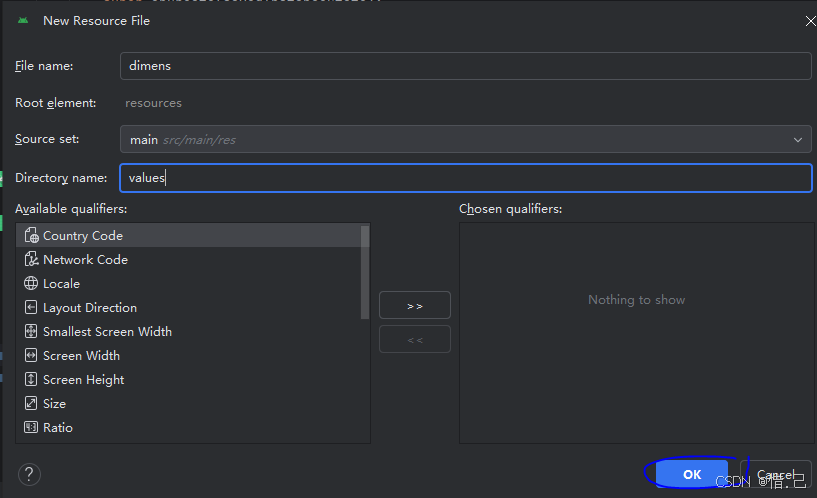Click the resources root element text
The width and height of the screenshot is (817, 498).
[153, 103]
